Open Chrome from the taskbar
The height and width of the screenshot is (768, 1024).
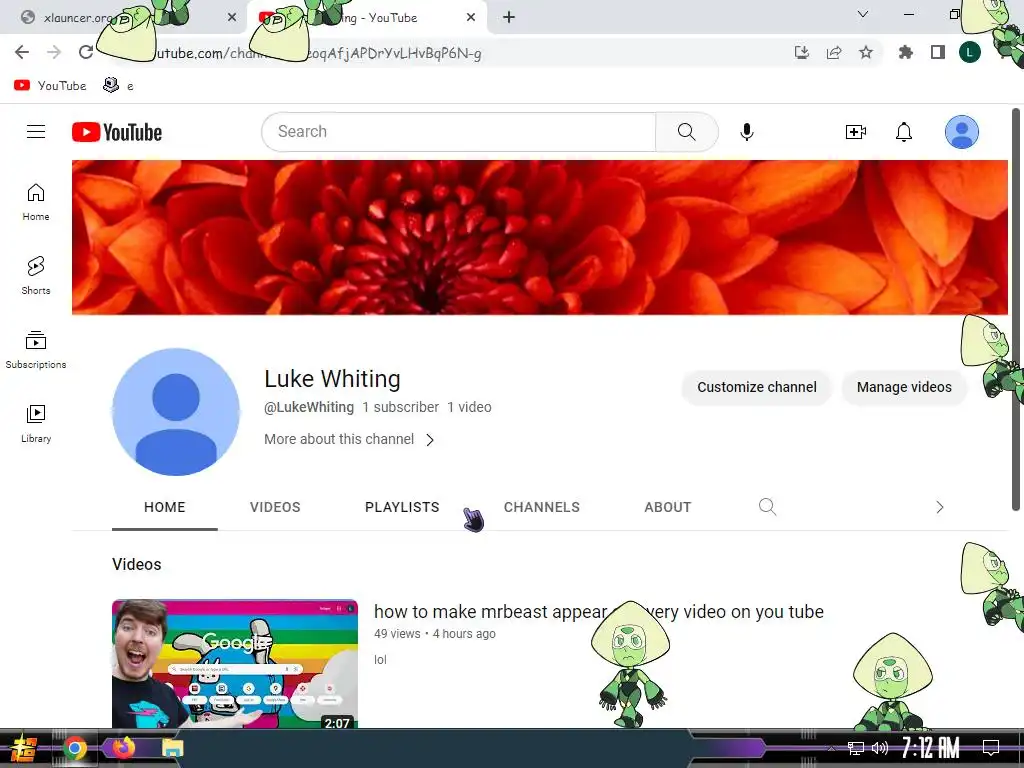pos(75,748)
